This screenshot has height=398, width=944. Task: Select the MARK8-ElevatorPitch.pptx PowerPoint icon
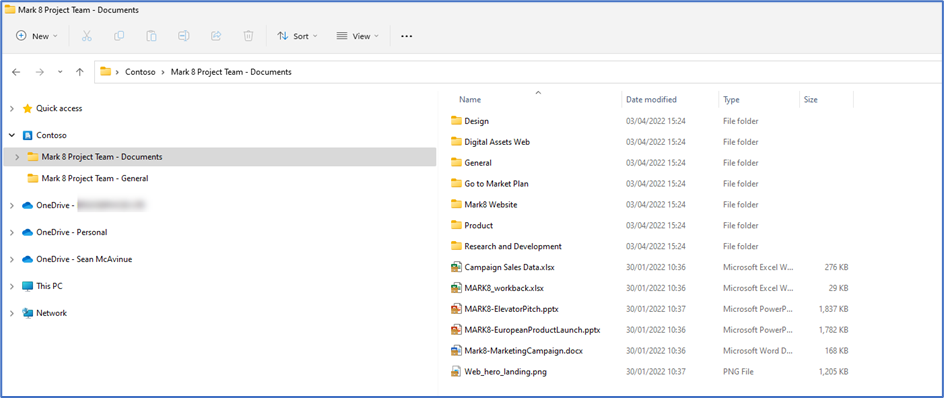coord(456,309)
